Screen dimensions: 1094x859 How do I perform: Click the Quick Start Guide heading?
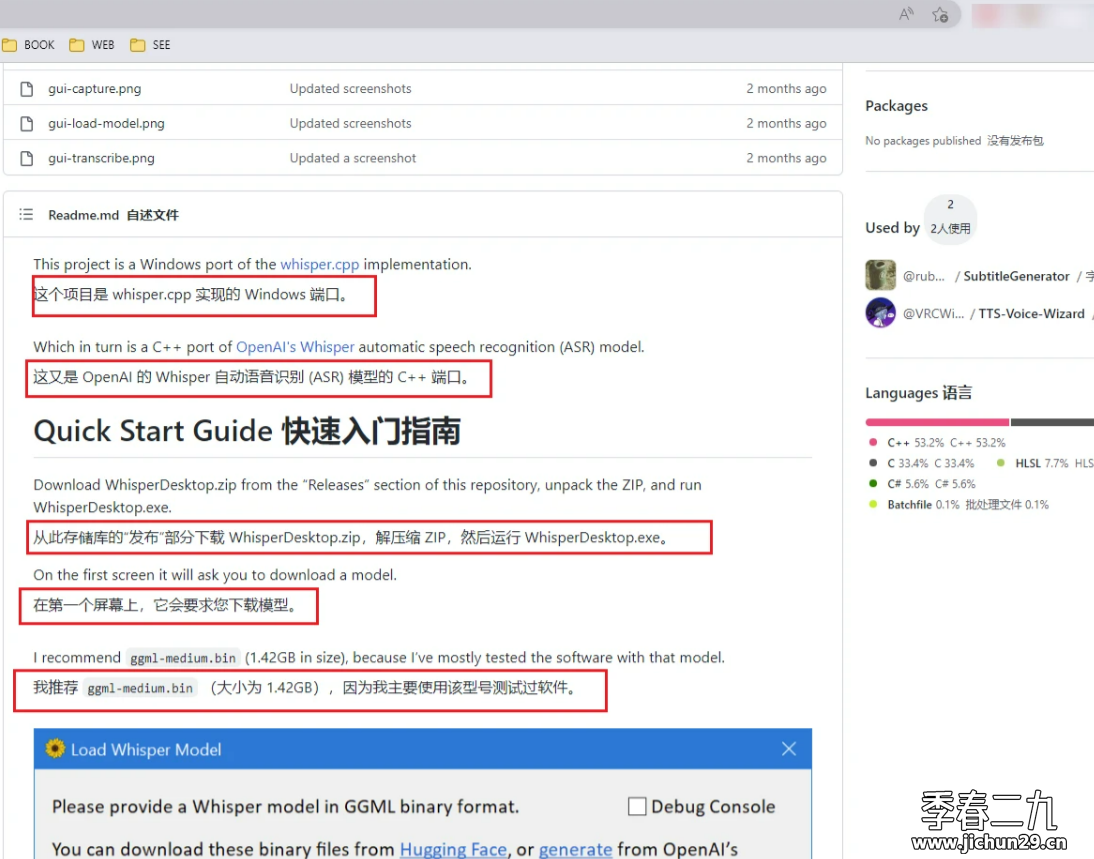(x=247, y=431)
